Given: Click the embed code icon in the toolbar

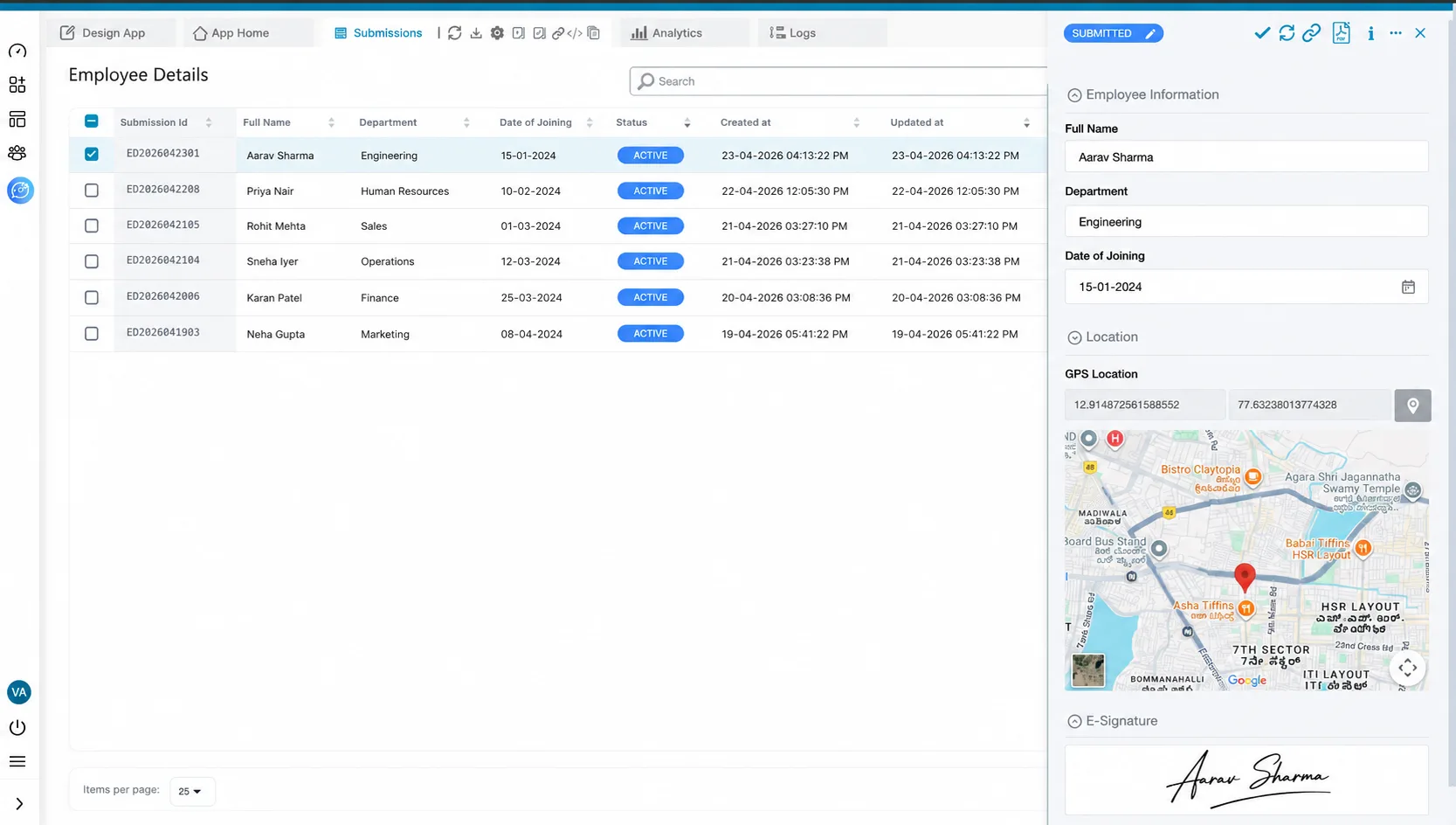Looking at the screenshot, I should click(575, 33).
